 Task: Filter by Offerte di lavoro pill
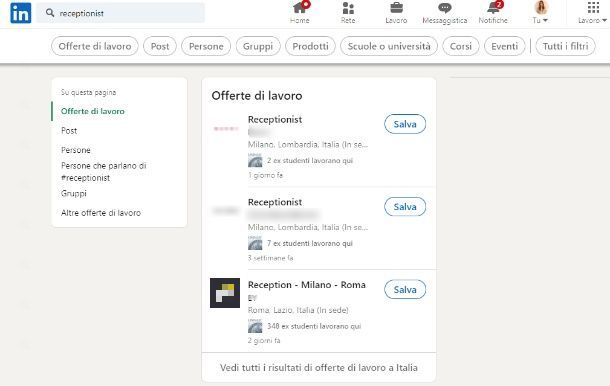95,46
